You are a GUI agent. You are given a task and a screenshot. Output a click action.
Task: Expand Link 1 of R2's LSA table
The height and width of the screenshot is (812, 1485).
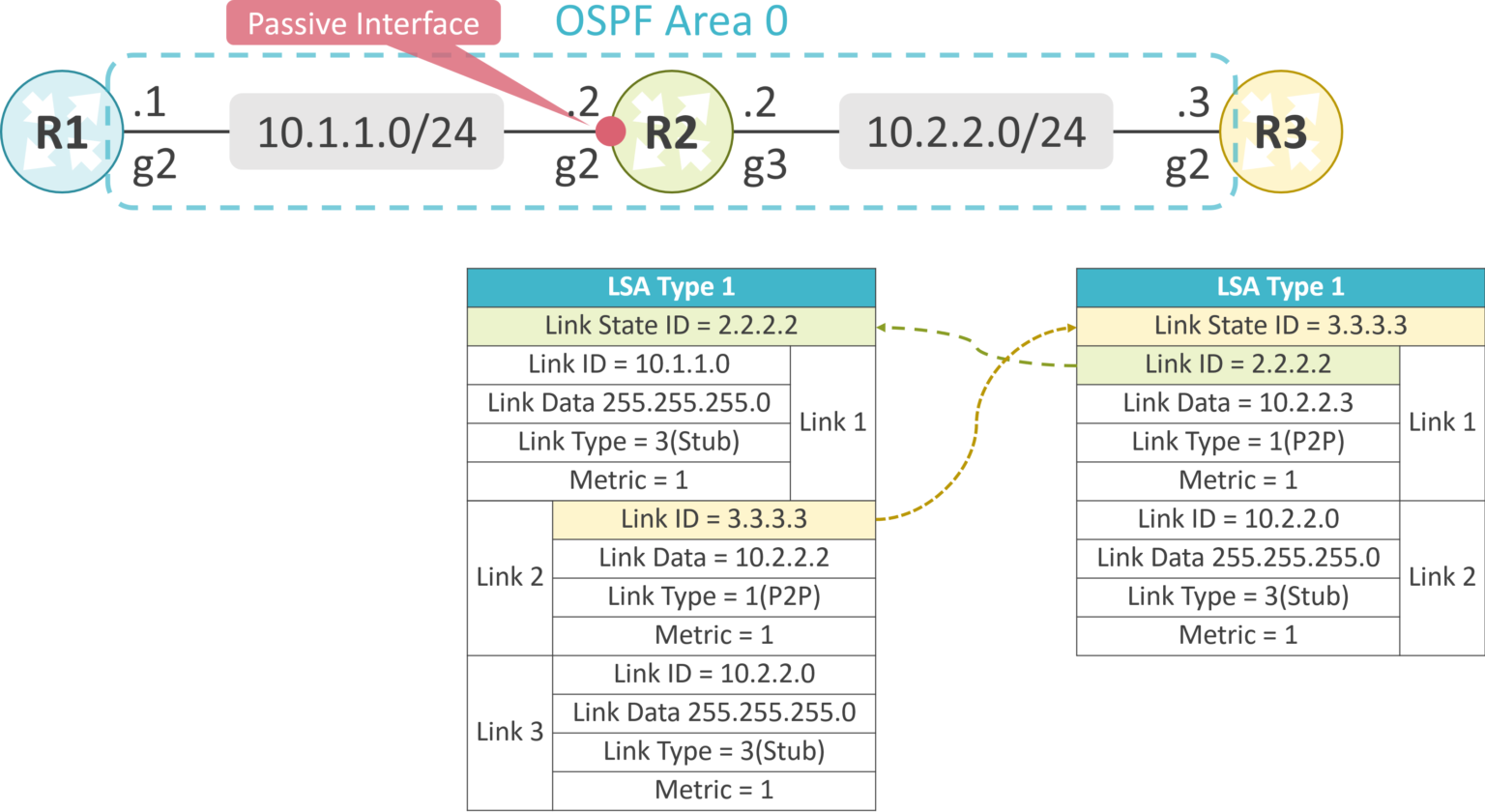pos(832,422)
